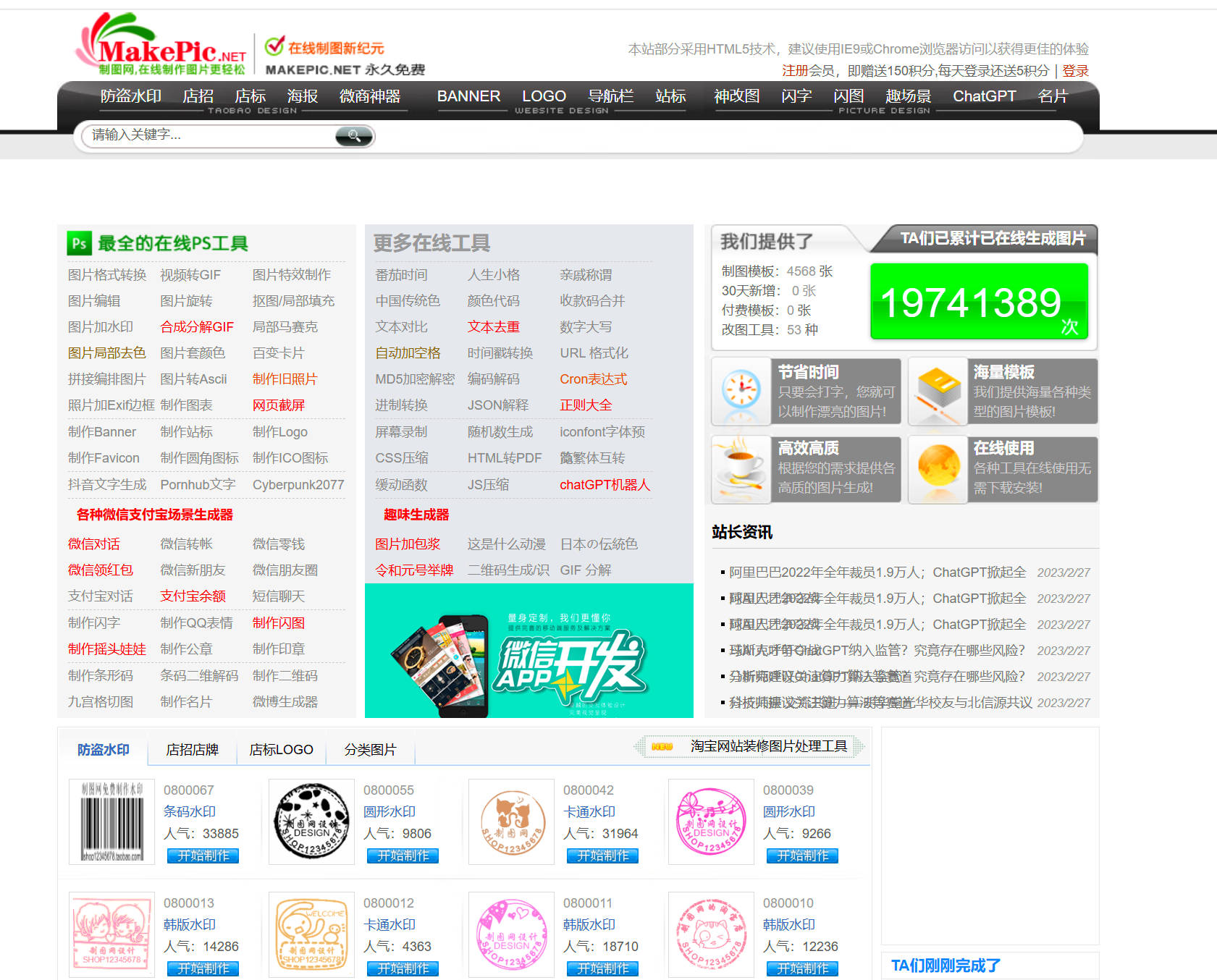Screen dimensions: 1217x980
Task: Open the 条码水印 barcode watermark thumbnail
Action: [x=111, y=821]
